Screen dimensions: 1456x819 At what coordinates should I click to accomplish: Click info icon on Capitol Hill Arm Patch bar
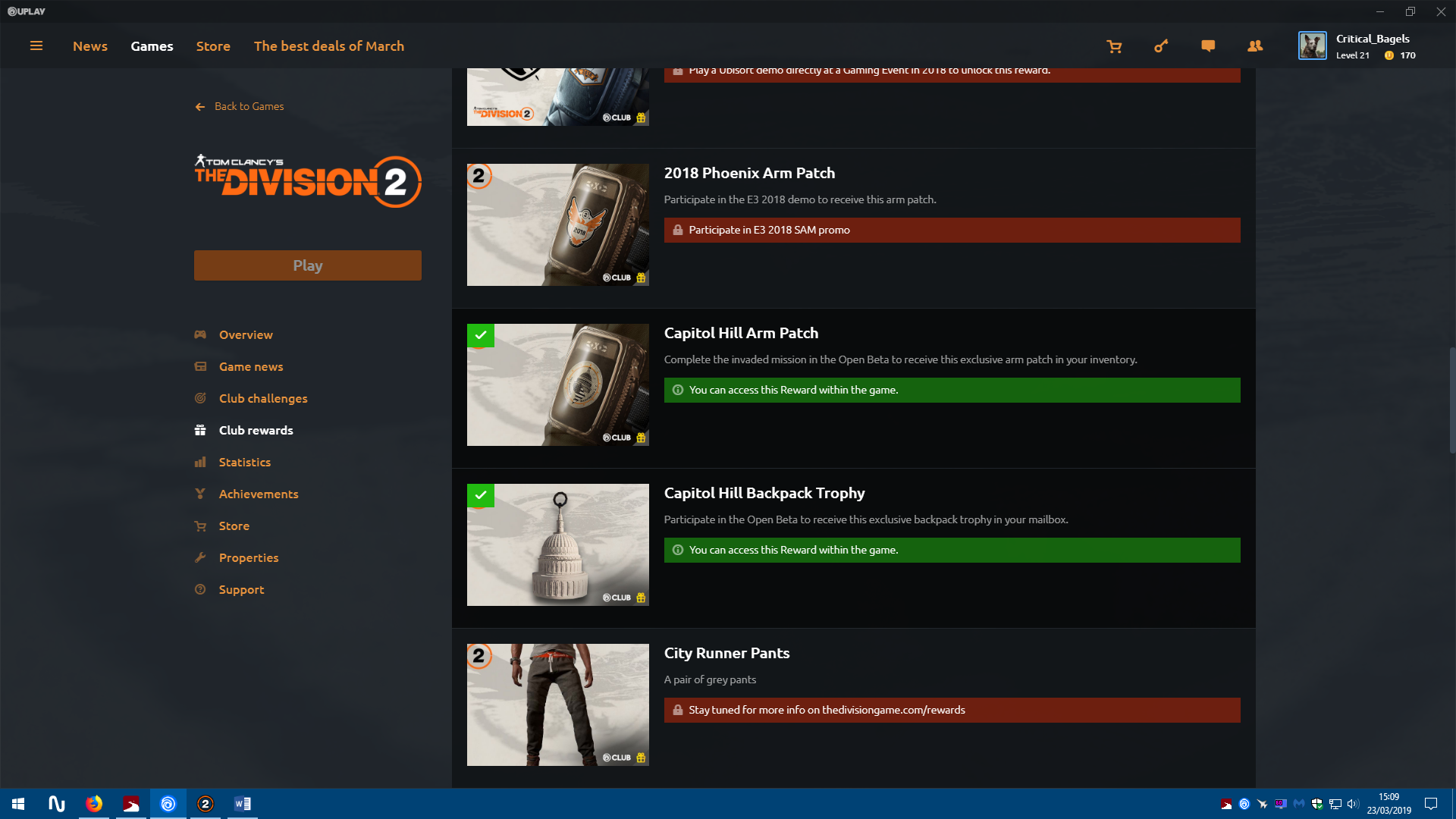coord(678,391)
